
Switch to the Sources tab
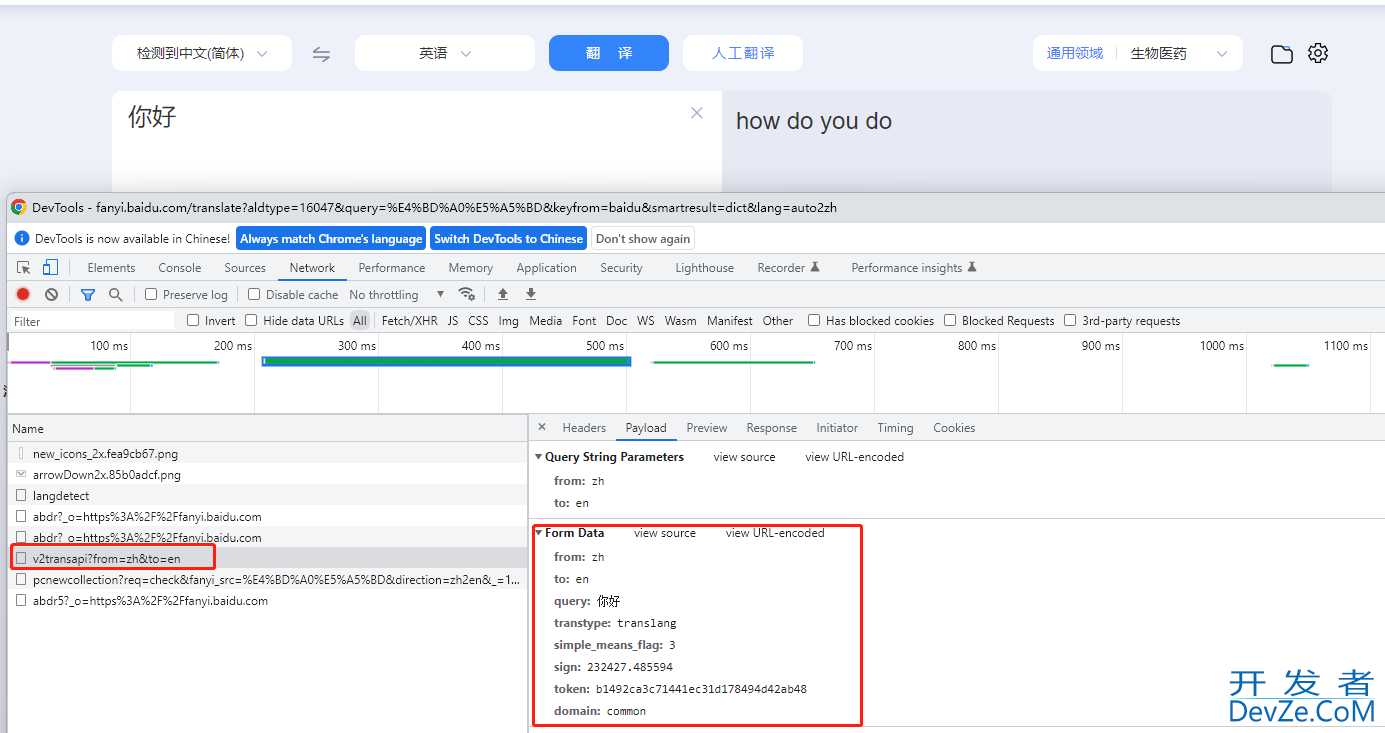tap(245, 267)
